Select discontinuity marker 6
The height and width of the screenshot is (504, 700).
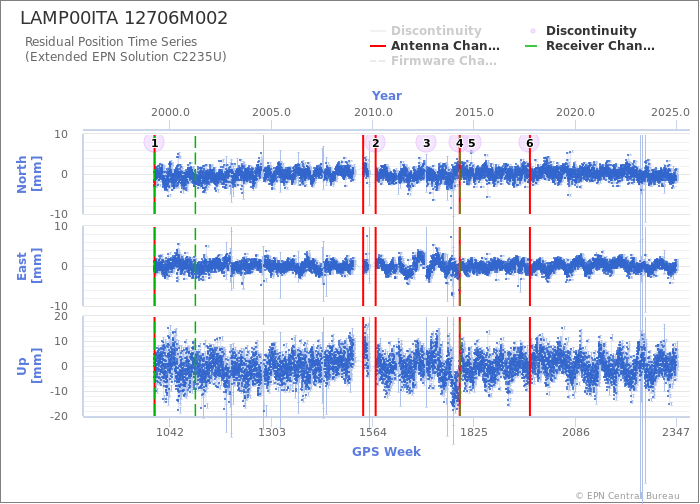pos(529,143)
